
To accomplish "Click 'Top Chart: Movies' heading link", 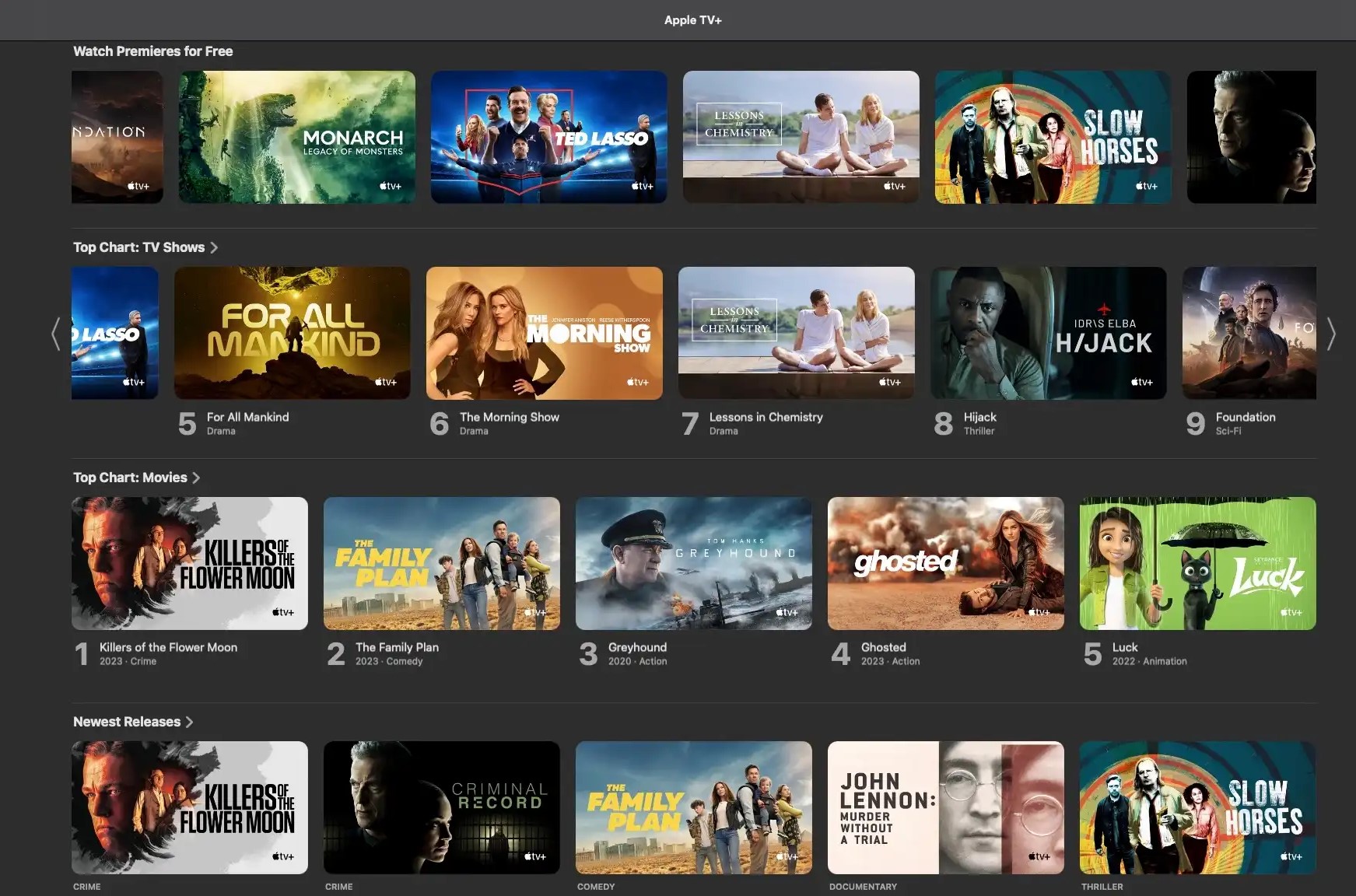I will (130, 478).
